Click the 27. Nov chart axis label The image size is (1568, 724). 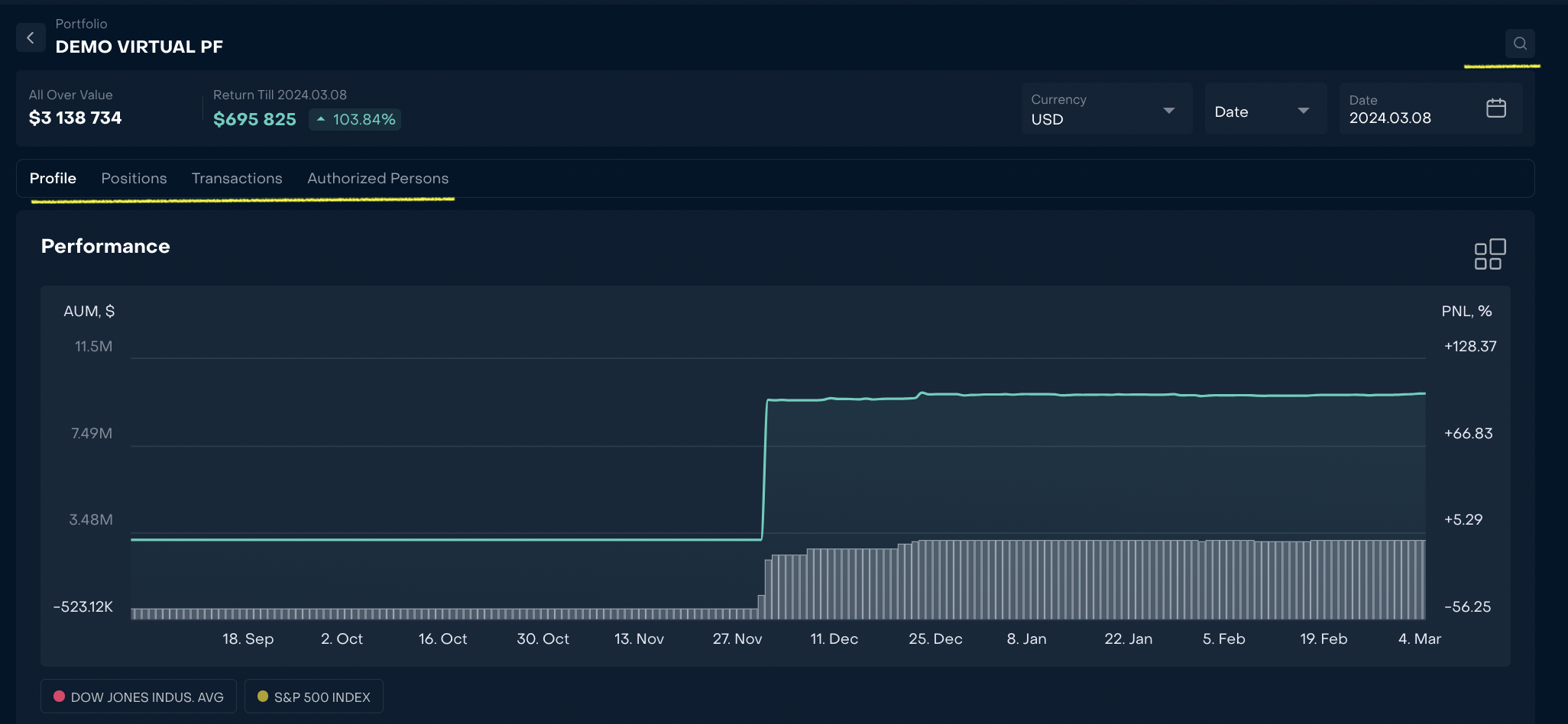(737, 638)
